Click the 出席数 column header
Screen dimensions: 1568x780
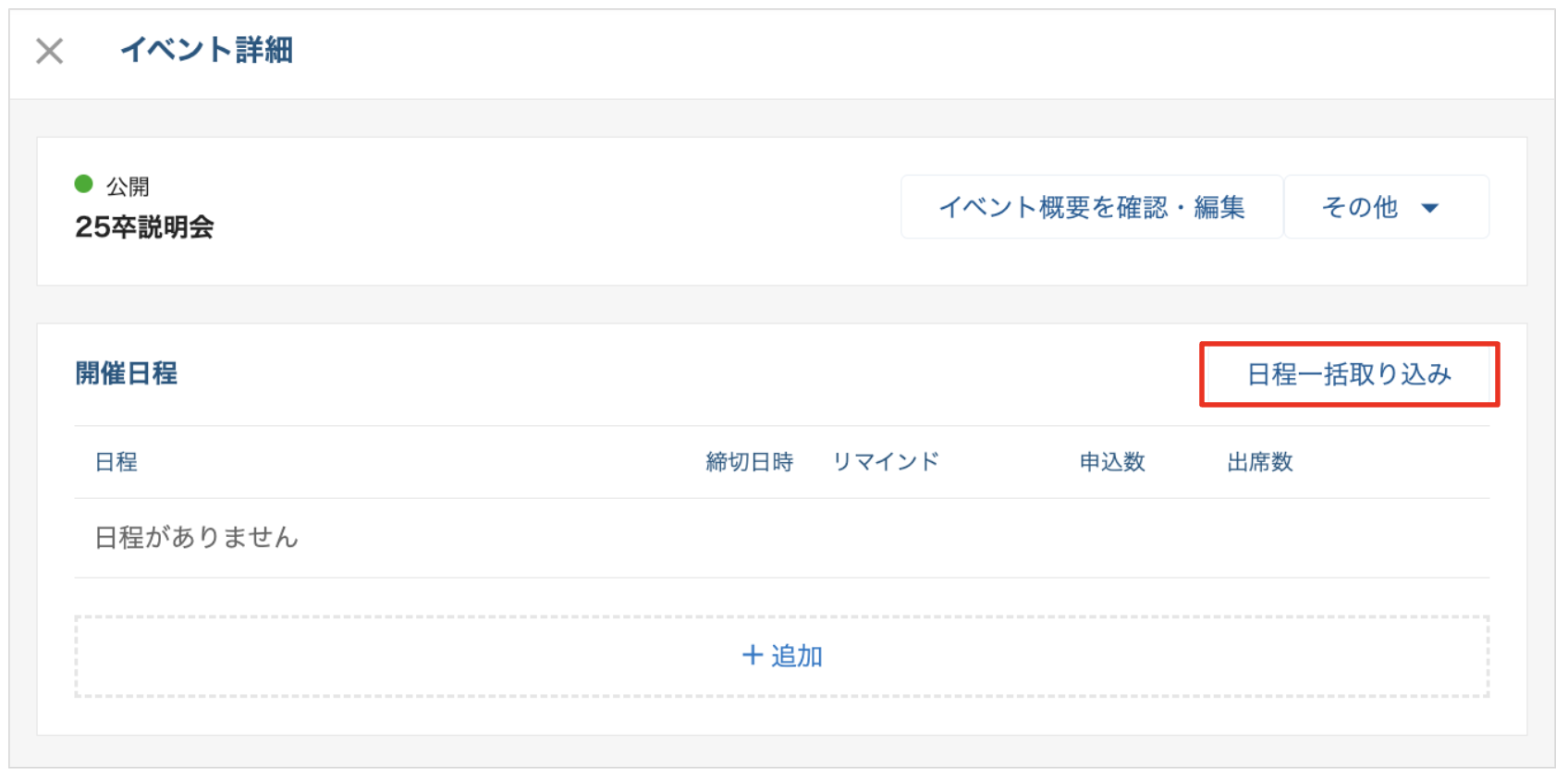point(1259,462)
